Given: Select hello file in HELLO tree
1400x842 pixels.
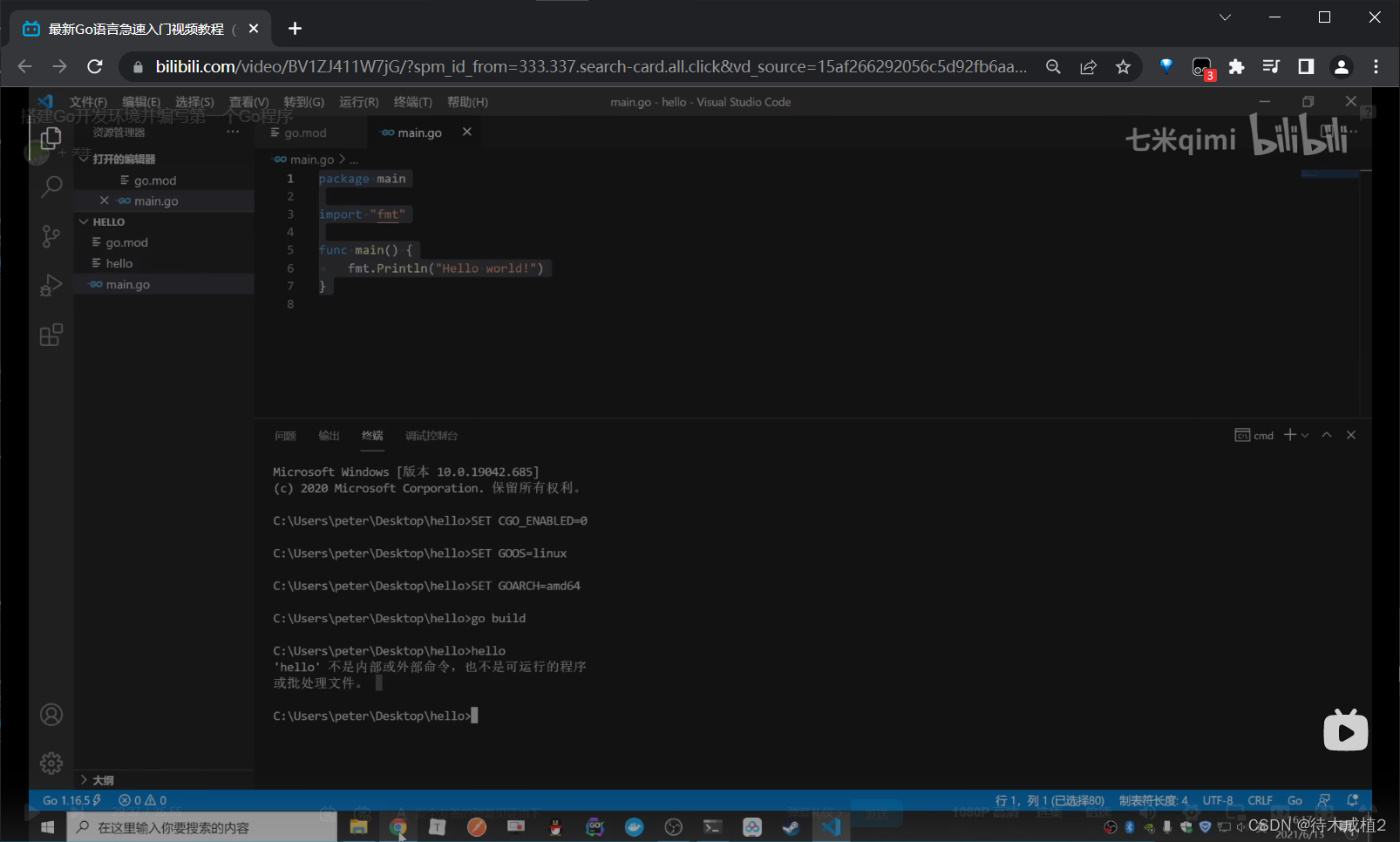Looking at the screenshot, I should (164, 263).
